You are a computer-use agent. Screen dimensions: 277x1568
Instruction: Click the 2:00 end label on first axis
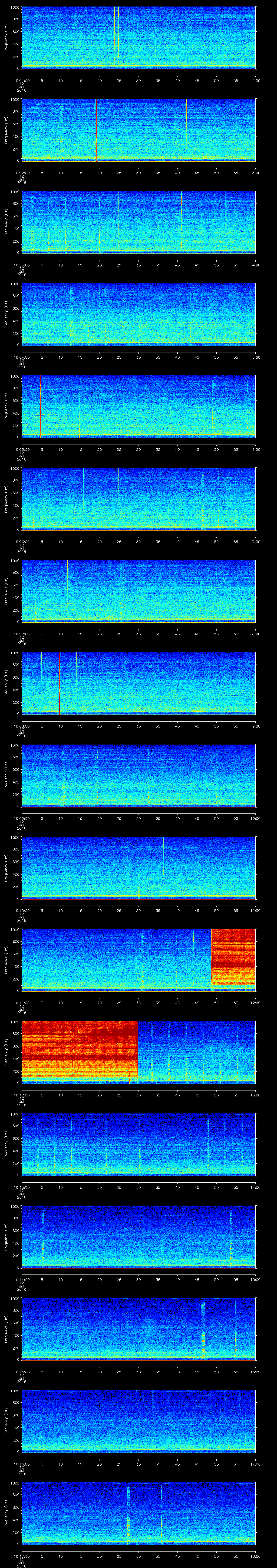point(256,80)
